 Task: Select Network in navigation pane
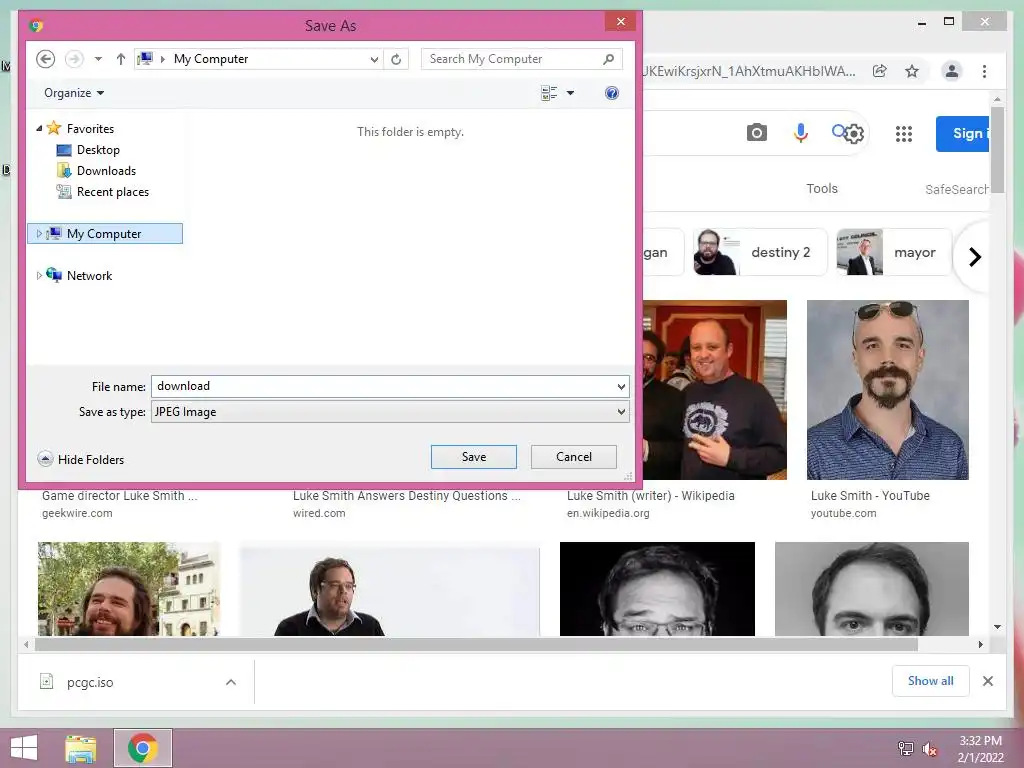coord(89,276)
